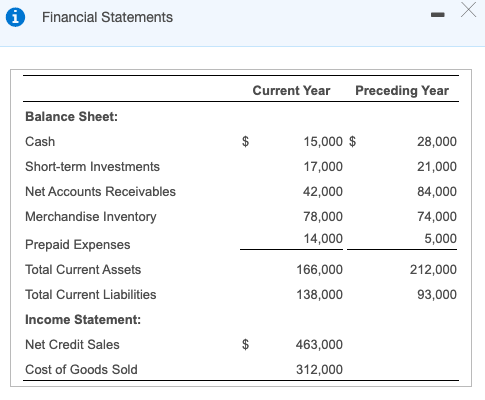The width and height of the screenshot is (485, 400).
Task: Click the Total Current Liabilities label
Action: coord(91,295)
